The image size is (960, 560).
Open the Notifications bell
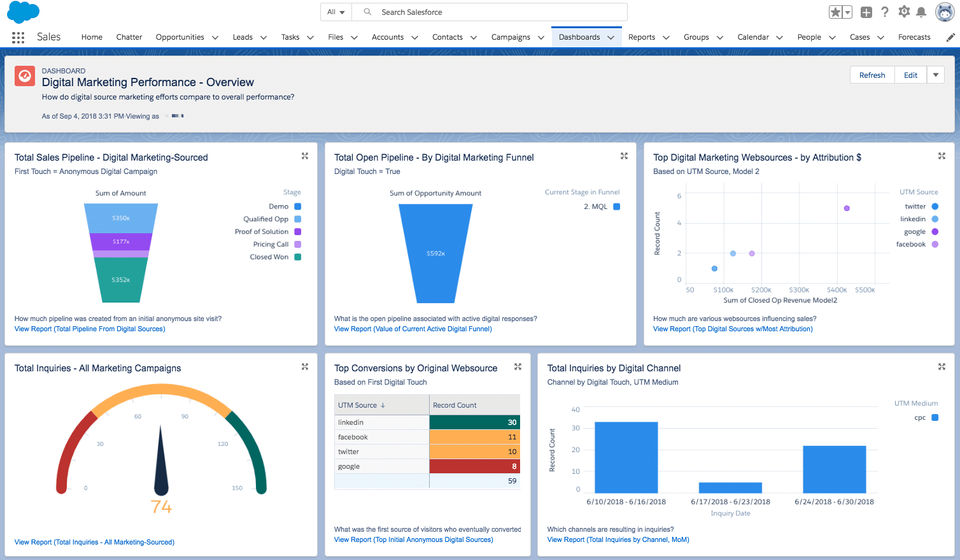(x=921, y=12)
